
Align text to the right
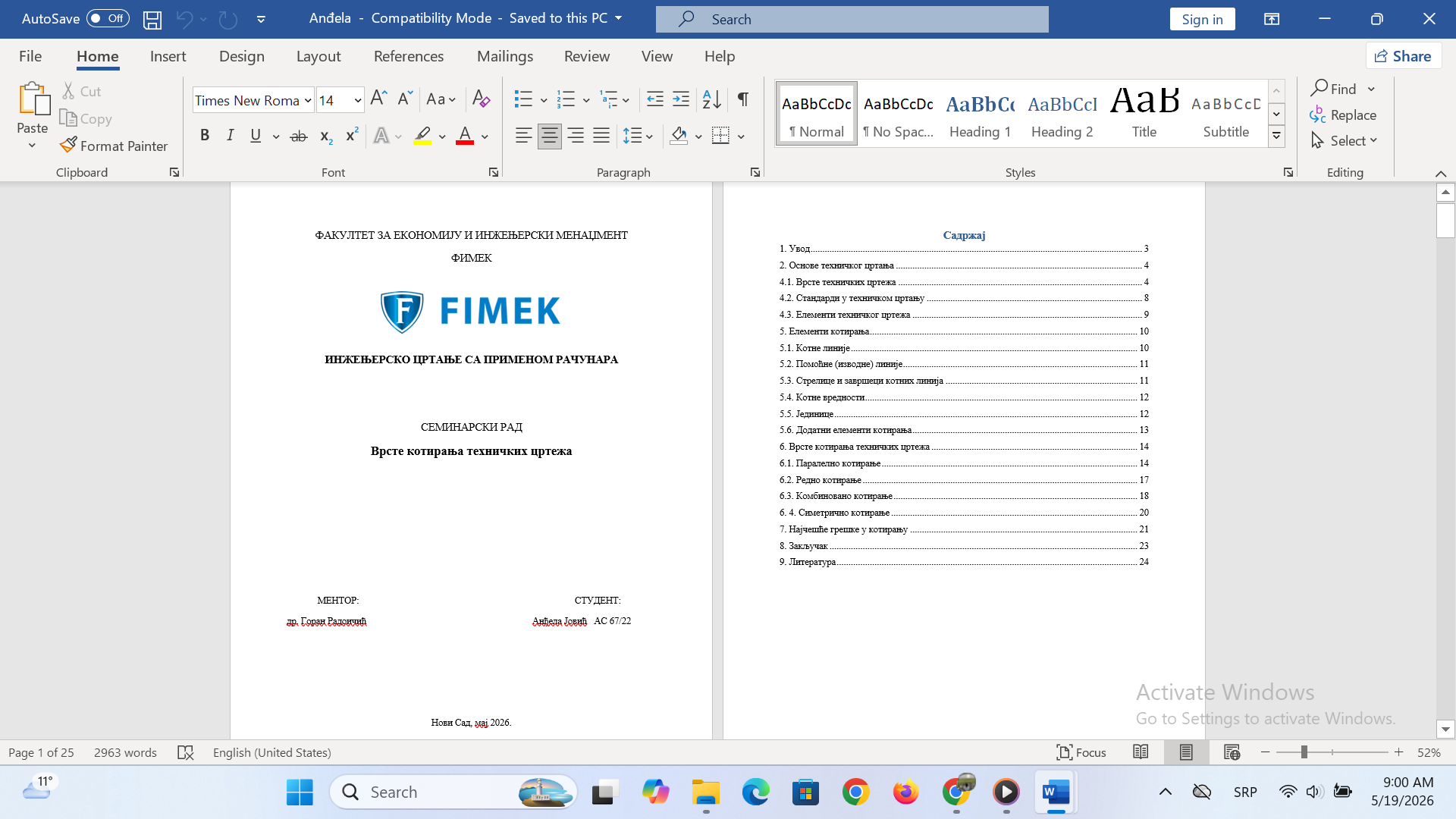[576, 136]
